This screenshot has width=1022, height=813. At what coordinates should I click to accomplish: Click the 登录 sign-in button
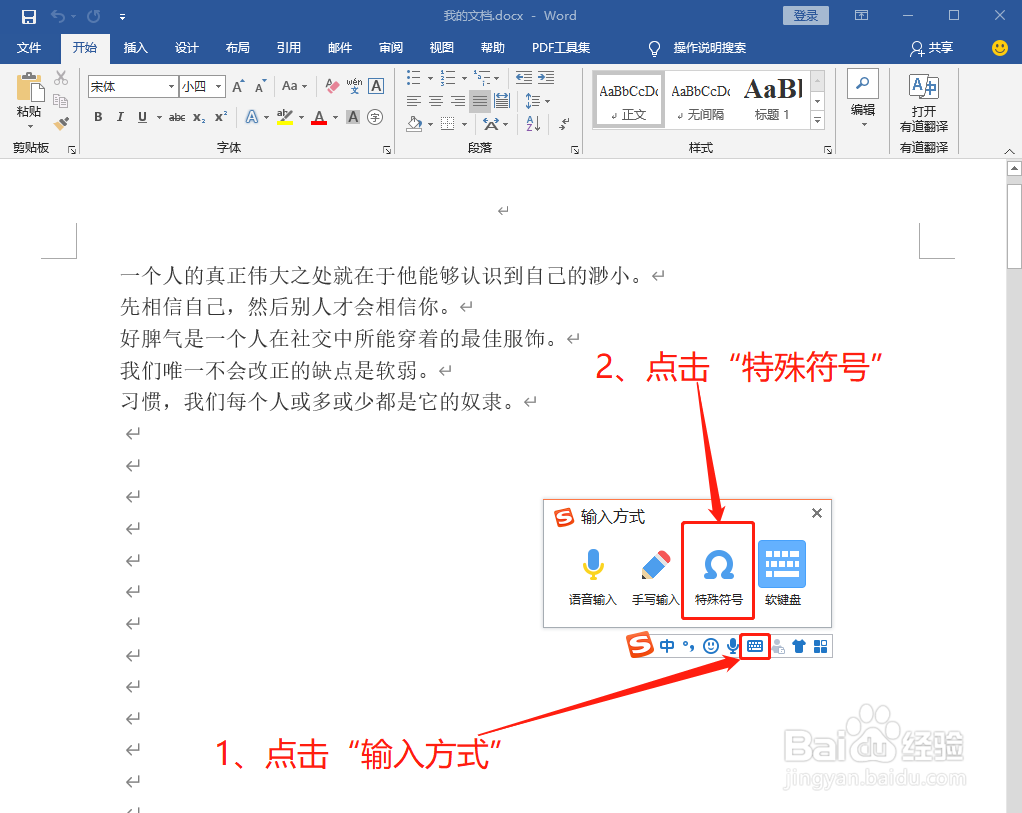pyautogui.click(x=806, y=16)
